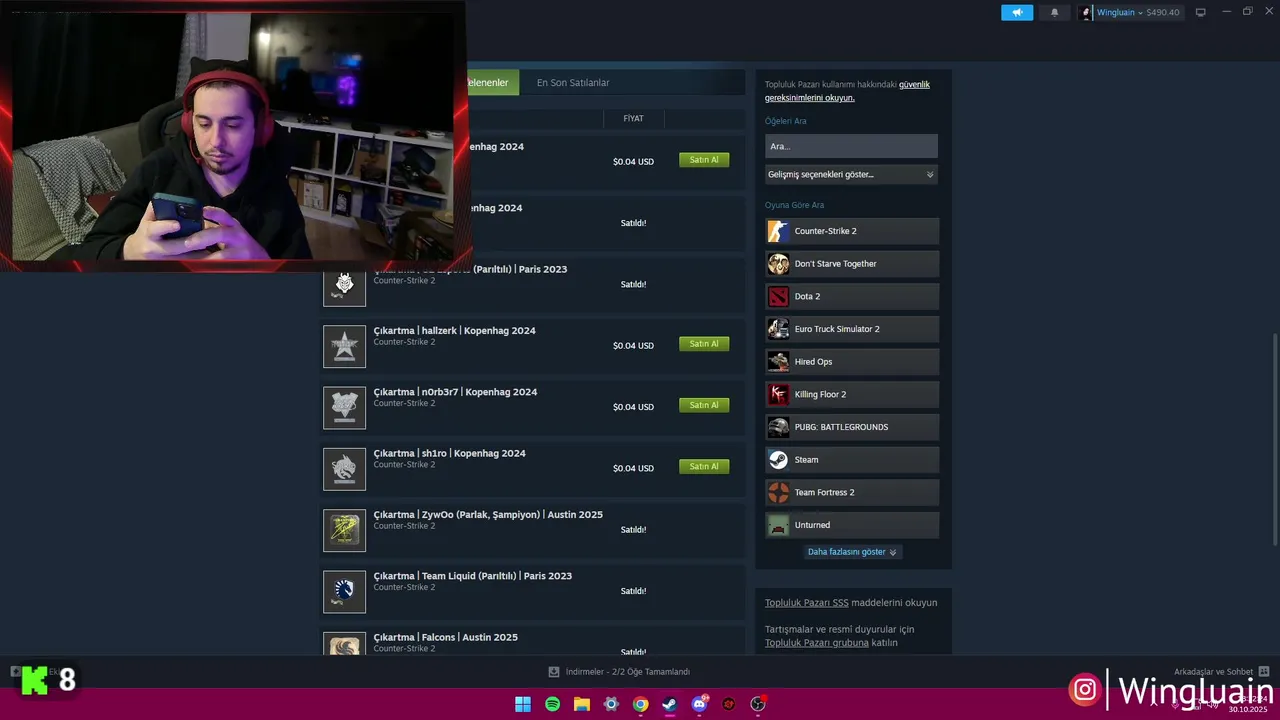Click Satın Al for n0rb3r7 sticker
Image resolution: width=1280 pixels, height=720 pixels.
tap(704, 405)
